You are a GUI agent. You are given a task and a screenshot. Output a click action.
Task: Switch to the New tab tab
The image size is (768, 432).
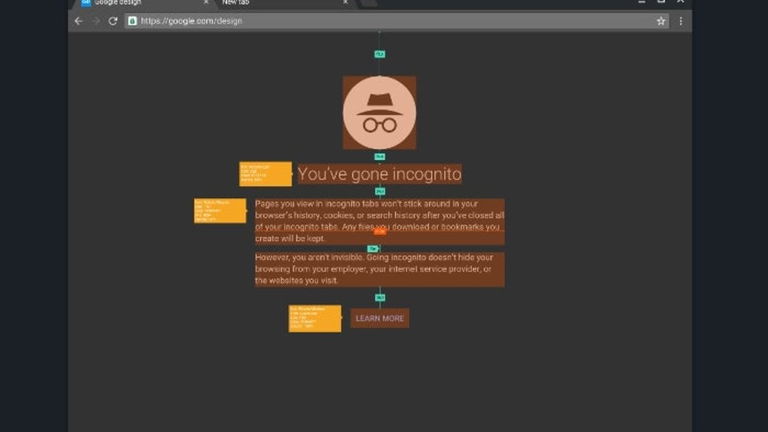coord(284,3)
